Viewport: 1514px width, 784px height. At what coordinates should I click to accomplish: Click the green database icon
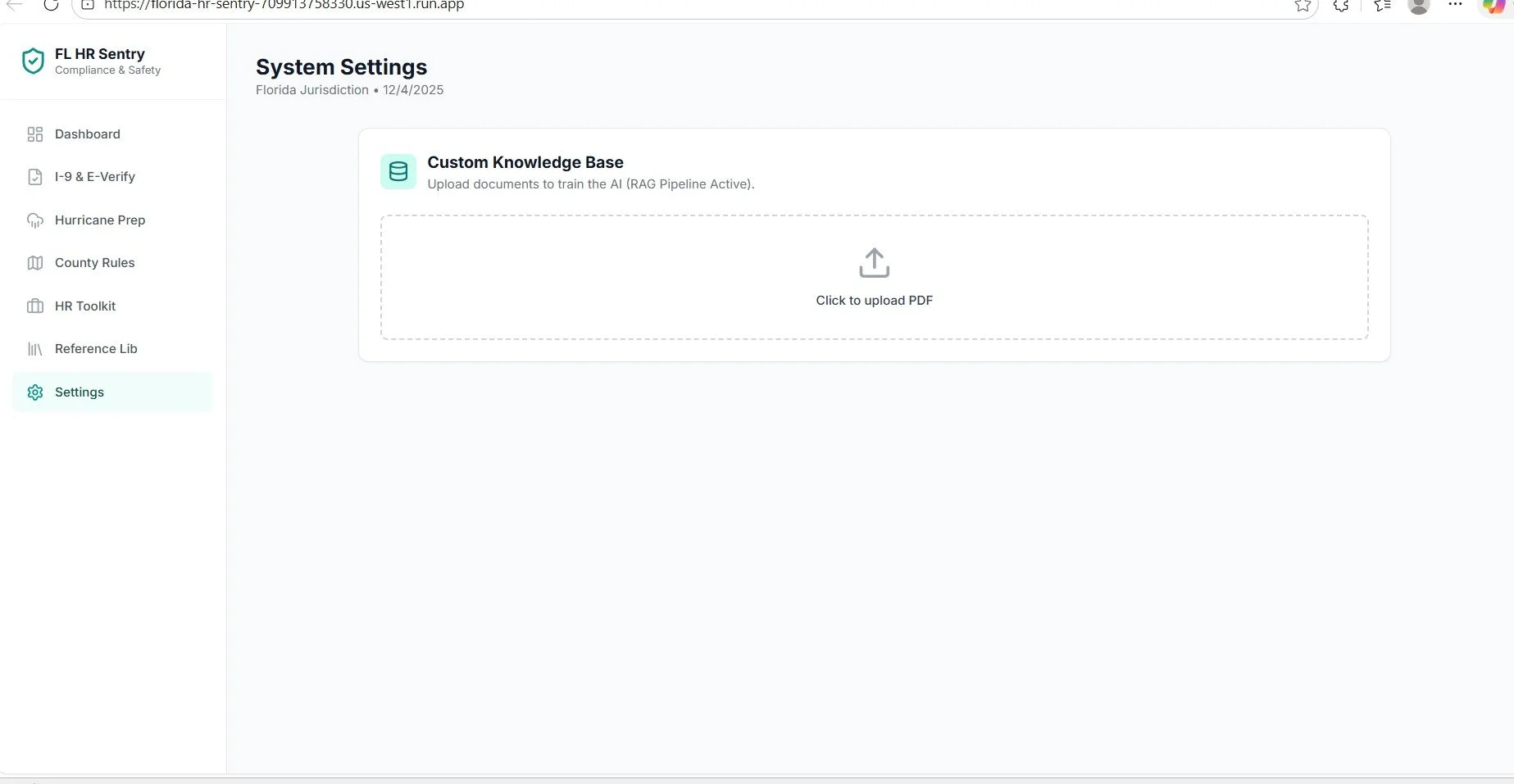(398, 171)
